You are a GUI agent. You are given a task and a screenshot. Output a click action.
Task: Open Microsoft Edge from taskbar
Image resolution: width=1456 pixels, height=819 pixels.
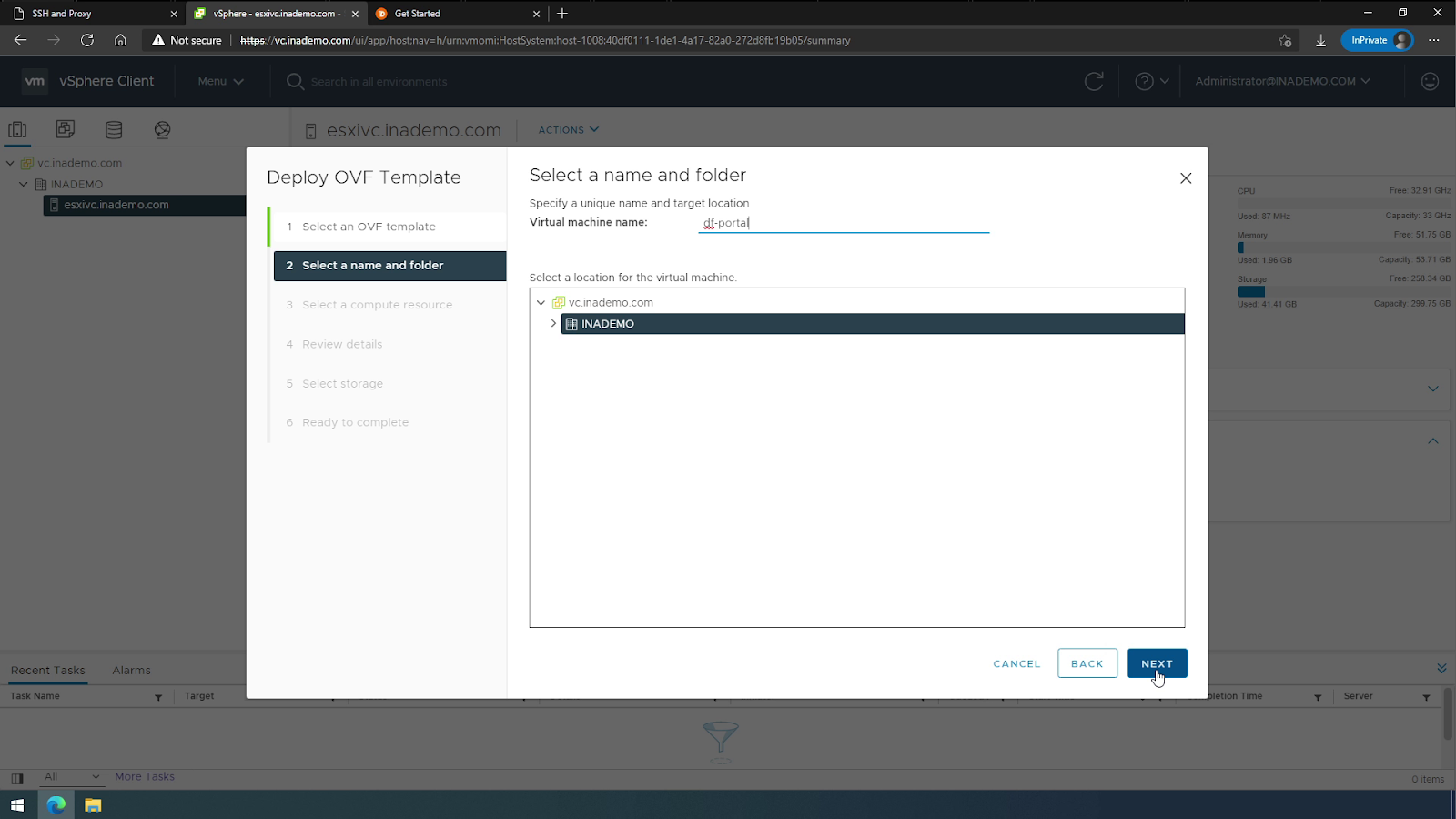tap(56, 805)
